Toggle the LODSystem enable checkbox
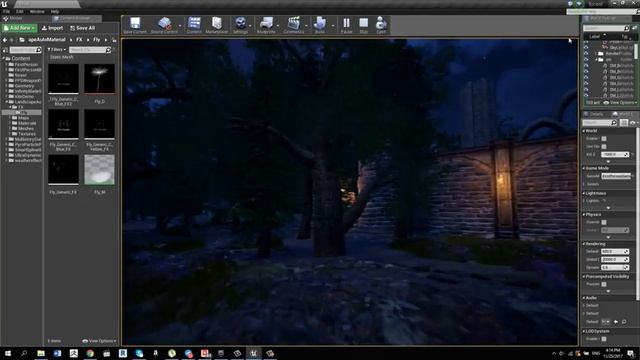The image size is (640, 360). coord(604,339)
